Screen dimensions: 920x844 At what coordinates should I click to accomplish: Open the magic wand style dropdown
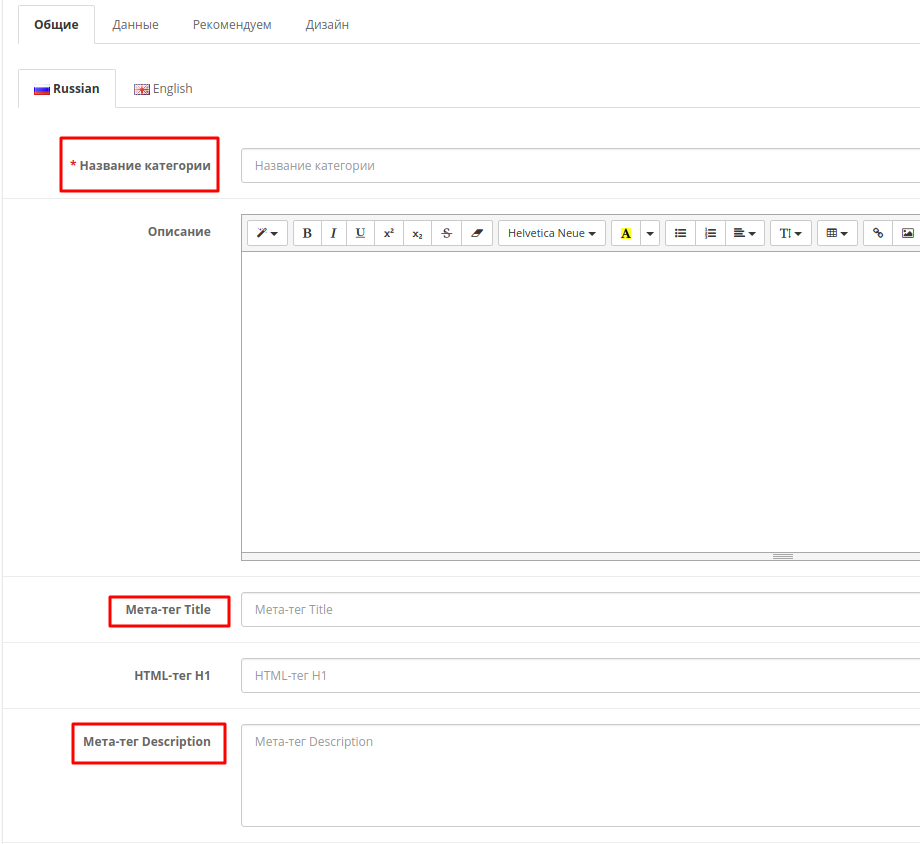coord(267,233)
